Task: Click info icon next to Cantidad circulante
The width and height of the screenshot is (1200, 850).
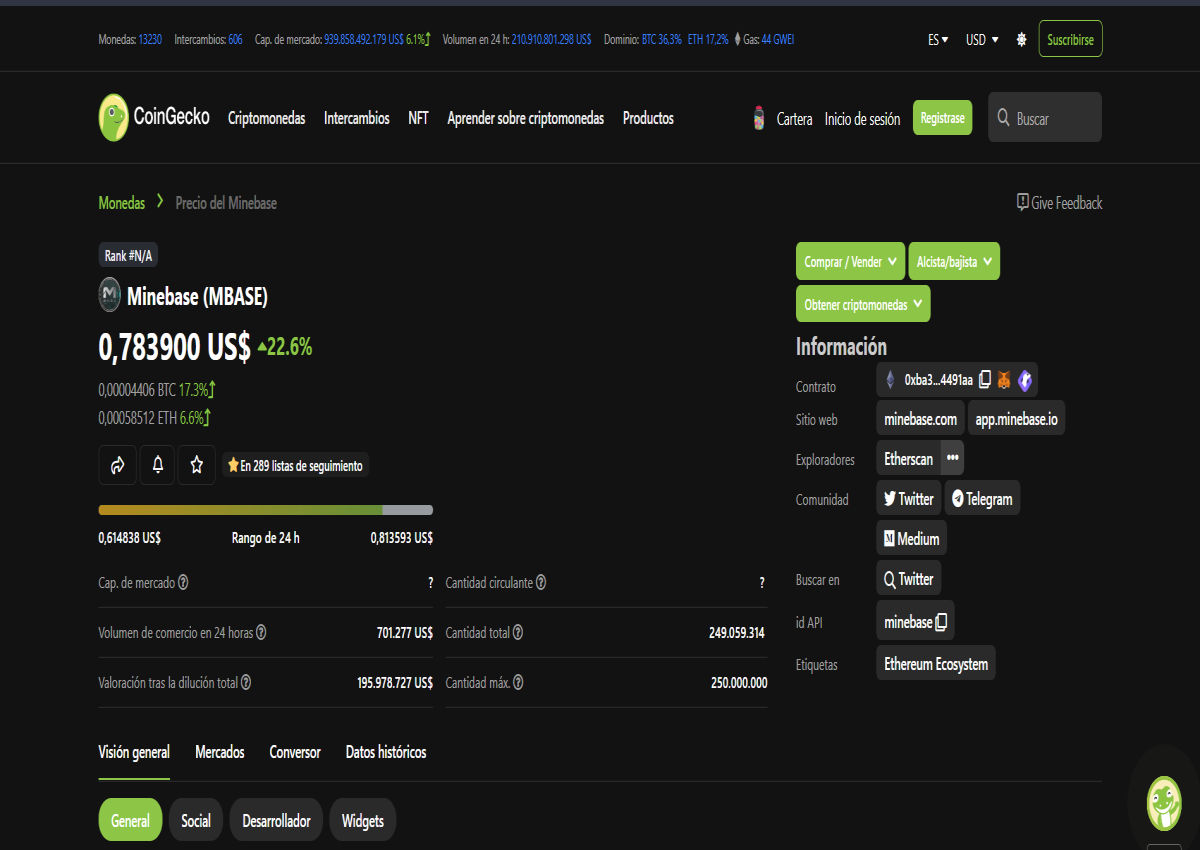Action: [541, 582]
